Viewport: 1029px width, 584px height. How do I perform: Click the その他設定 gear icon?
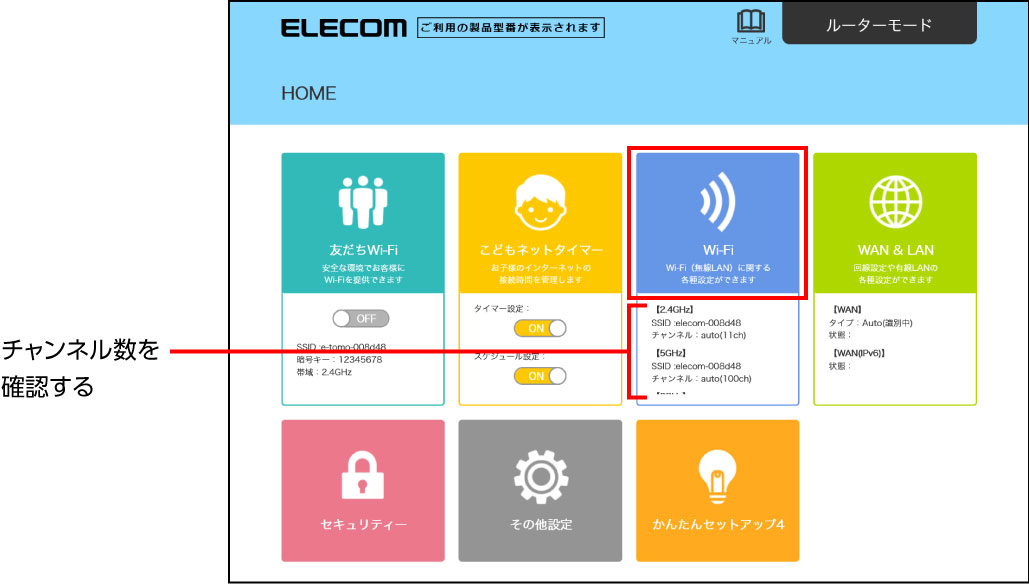540,476
